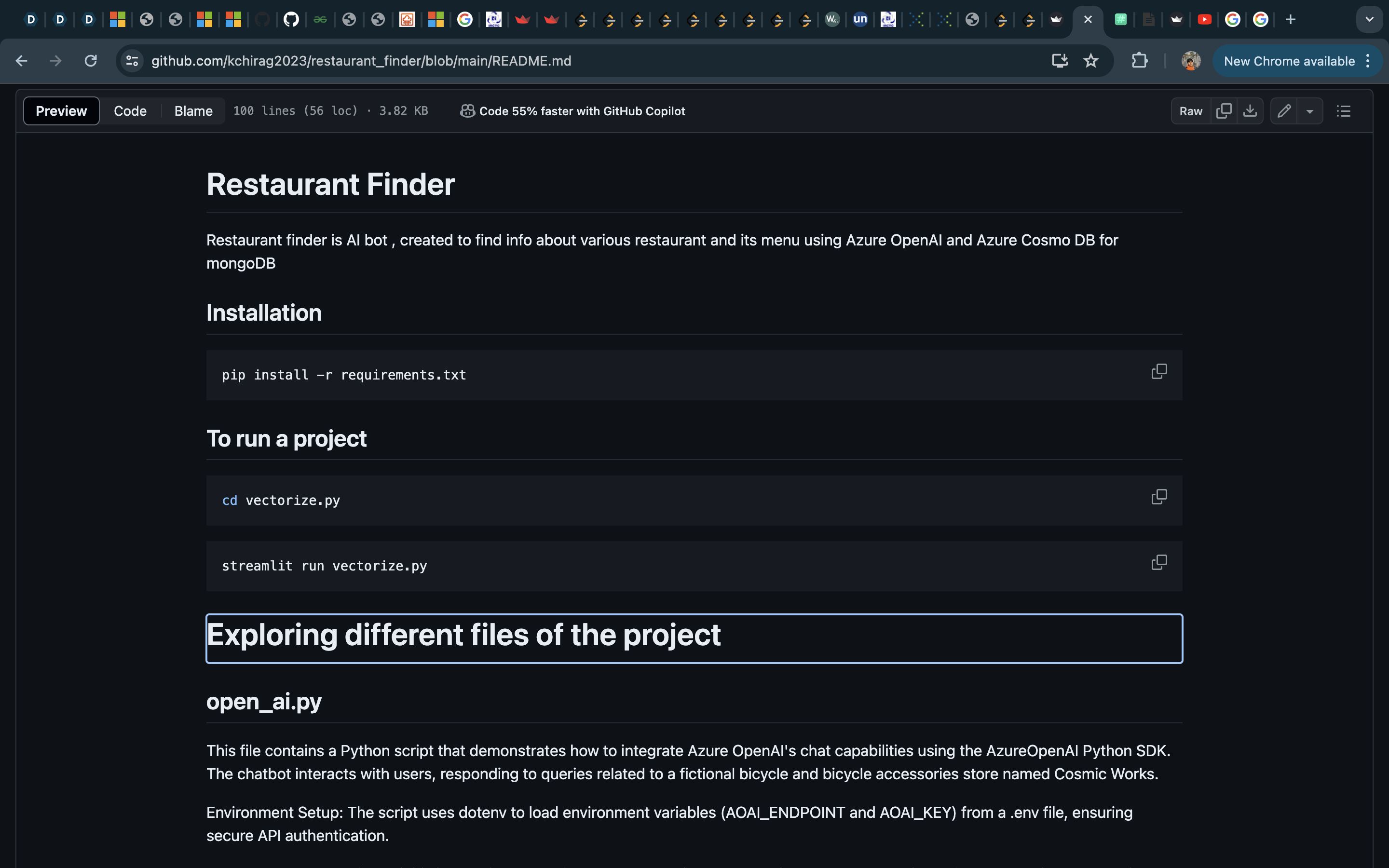Screen dimensions: 1389x868
Task: Expand more edit options dropdown
Action: pos(1310,111)
